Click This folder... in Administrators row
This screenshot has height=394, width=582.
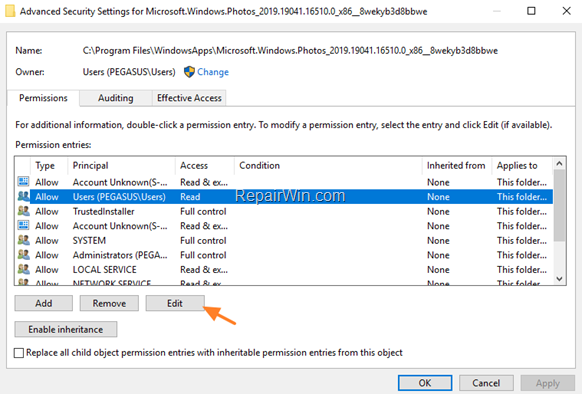(522, 255)
